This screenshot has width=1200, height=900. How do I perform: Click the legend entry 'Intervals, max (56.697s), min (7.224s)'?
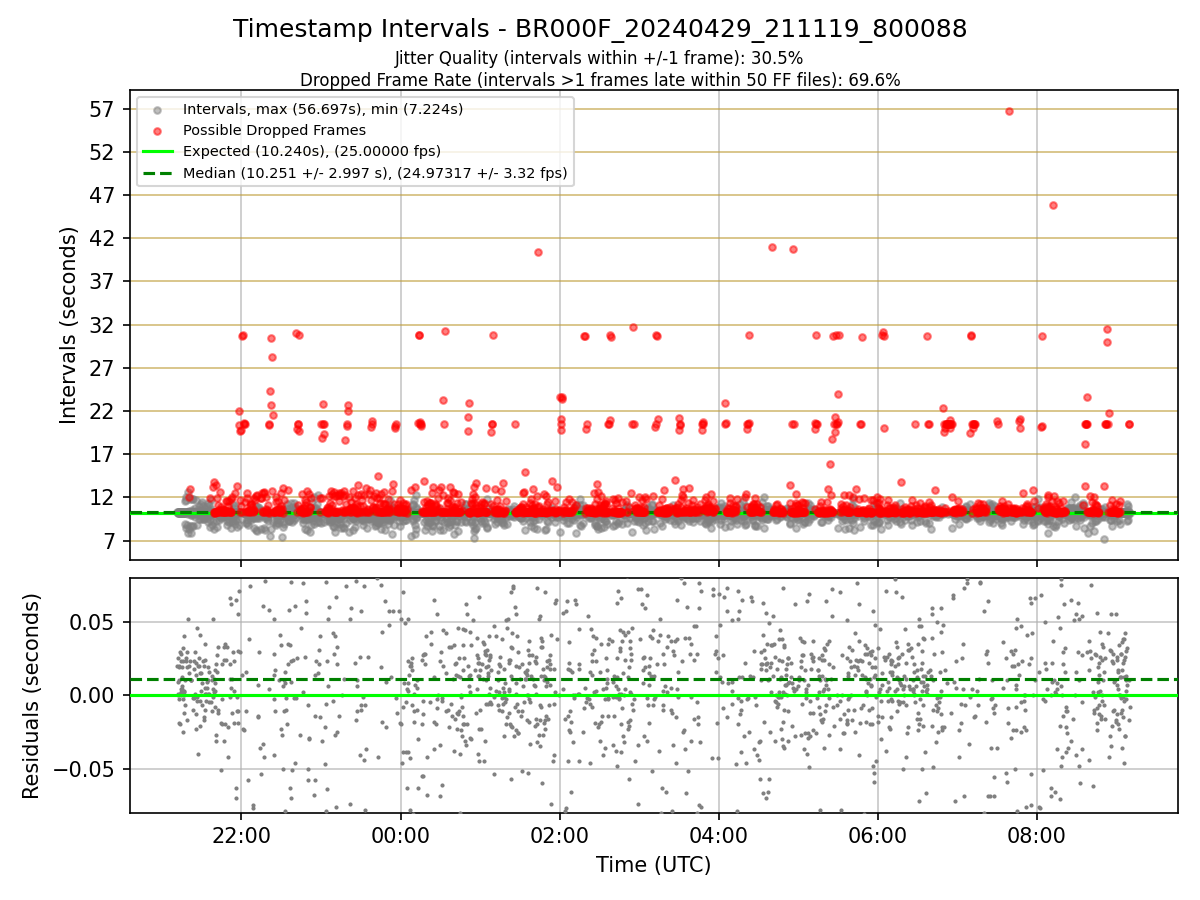coord(323,109)
